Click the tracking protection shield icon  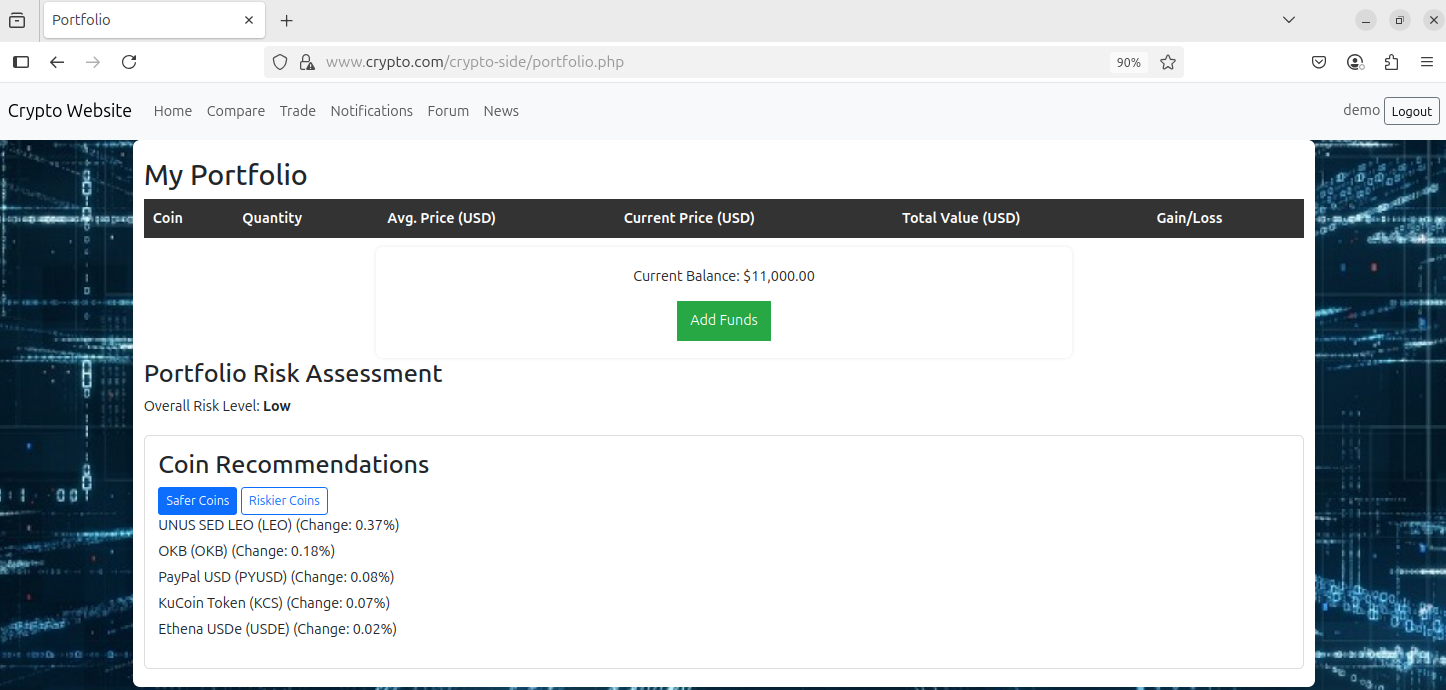click(280, 62)
